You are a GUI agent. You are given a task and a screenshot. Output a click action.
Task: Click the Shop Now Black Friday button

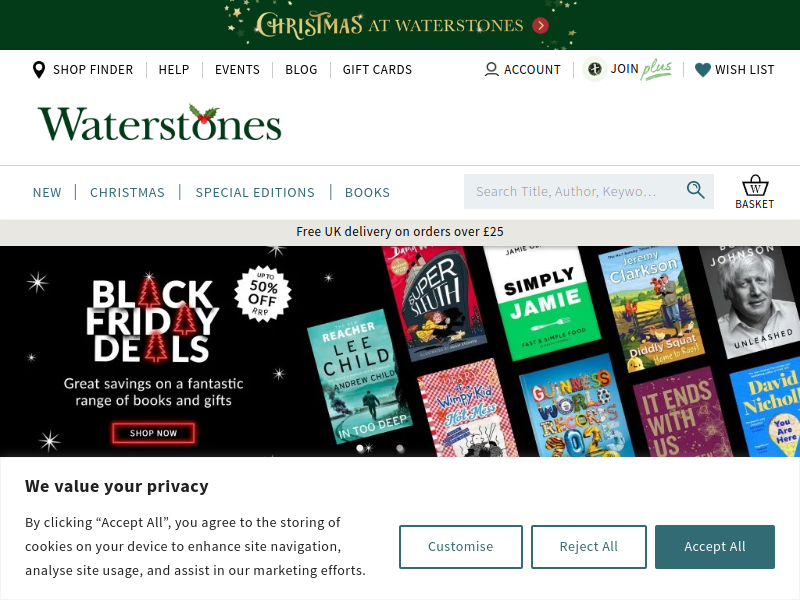[154, 433]
